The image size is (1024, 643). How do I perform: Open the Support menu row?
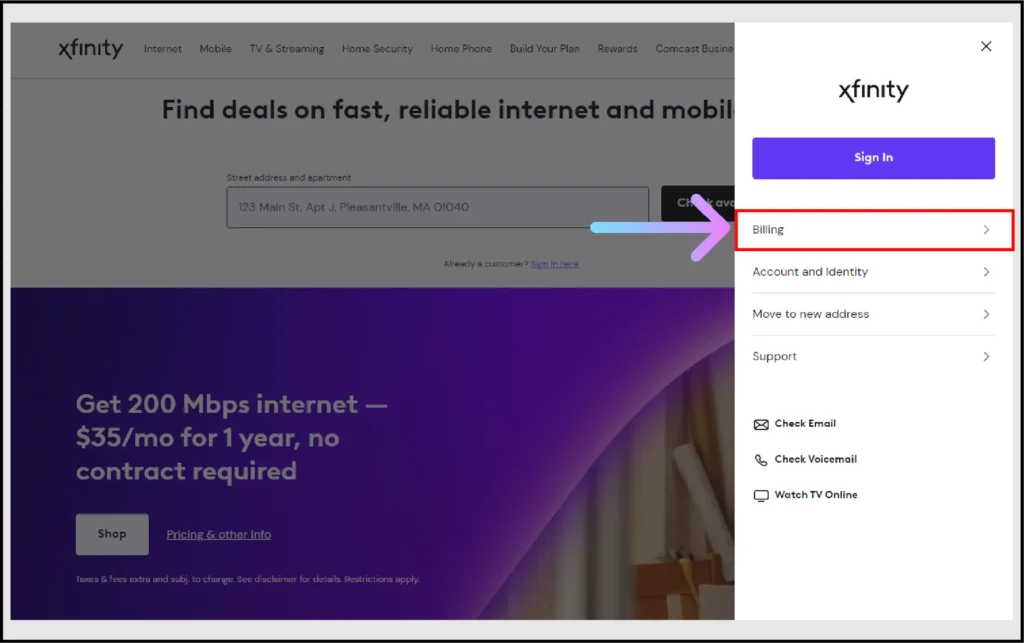pyautogui.click(x=873, y=356)
